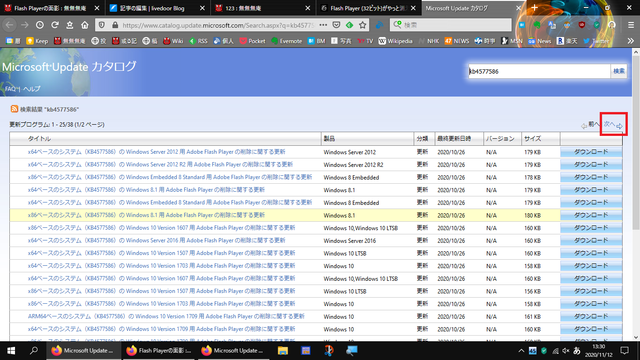The height and width of the screenshot is (360, 640).
Task: Open Windows taskbar search
Action: point(34,351)
